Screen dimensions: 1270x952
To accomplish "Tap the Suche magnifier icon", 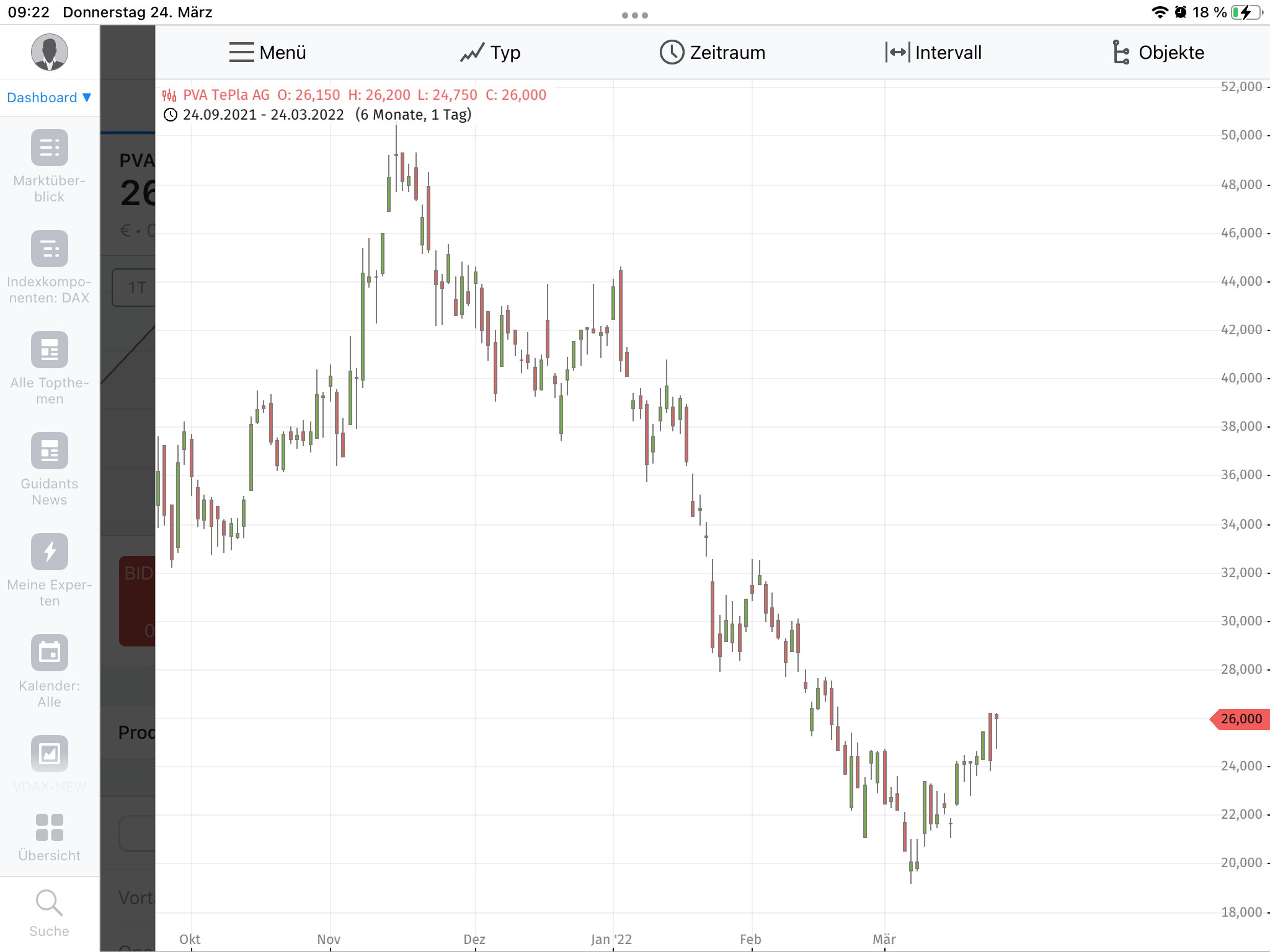I will pos(50,904).
